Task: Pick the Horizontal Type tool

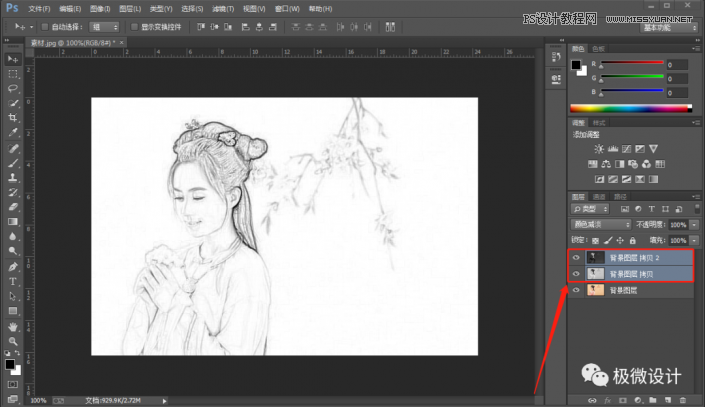Action: pyautogui.click(x=13, y=282)
